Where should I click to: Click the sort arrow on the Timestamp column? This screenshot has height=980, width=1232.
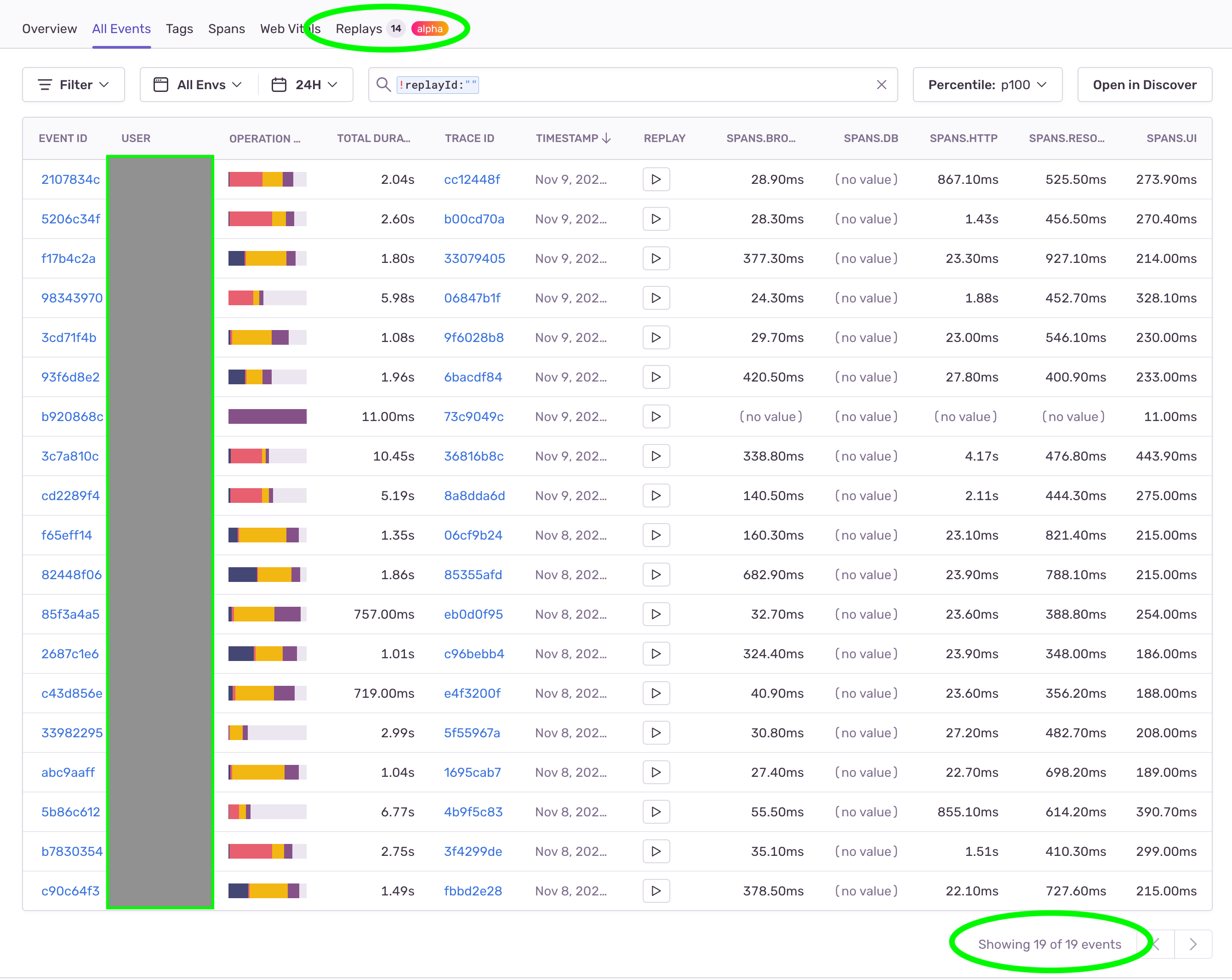point(606,138)
